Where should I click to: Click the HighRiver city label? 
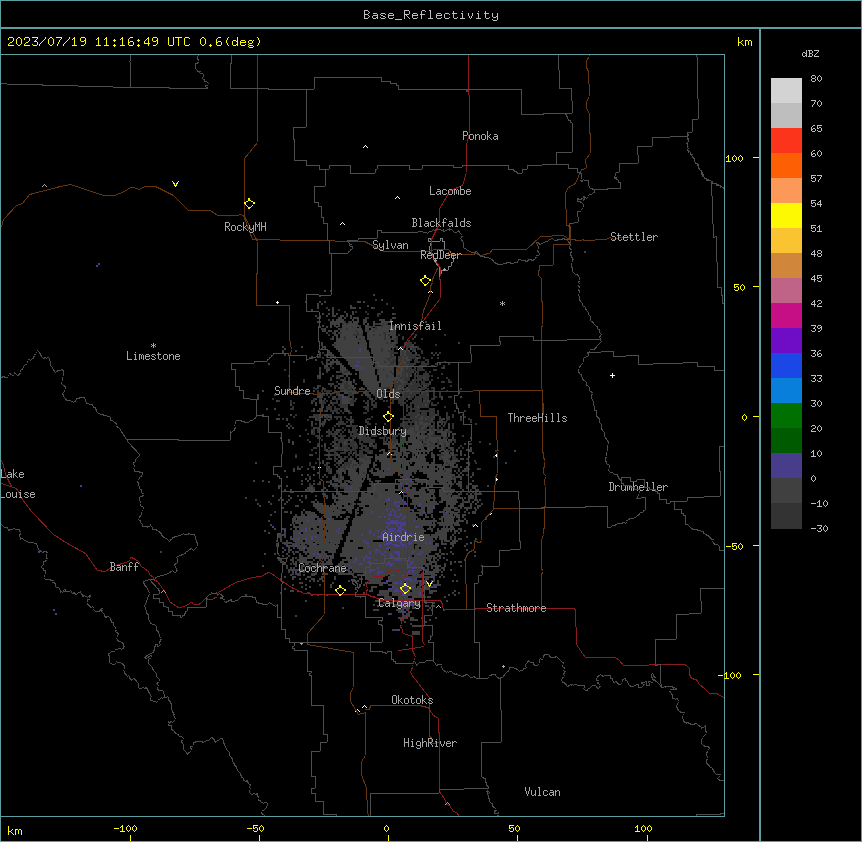point(430,743)
